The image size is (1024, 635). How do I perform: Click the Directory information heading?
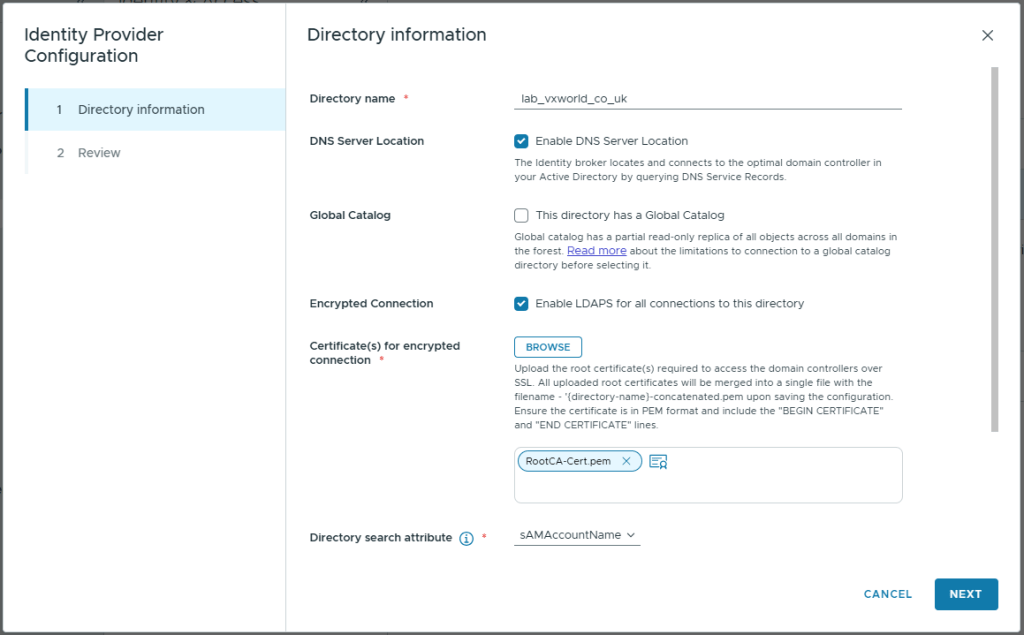[x=396, y=35]
